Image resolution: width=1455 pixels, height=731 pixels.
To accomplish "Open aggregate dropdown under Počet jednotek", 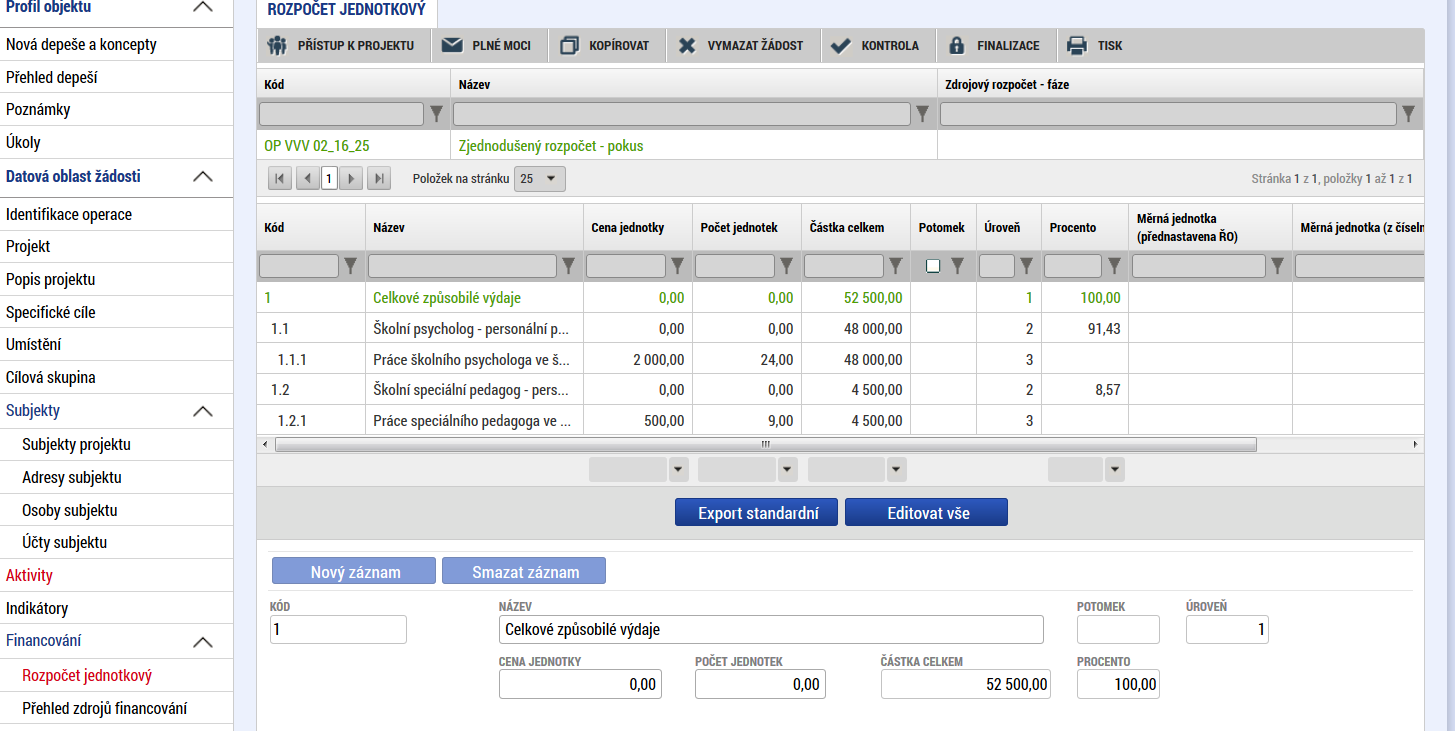I will pyautogui.click(x=788, y=469).
